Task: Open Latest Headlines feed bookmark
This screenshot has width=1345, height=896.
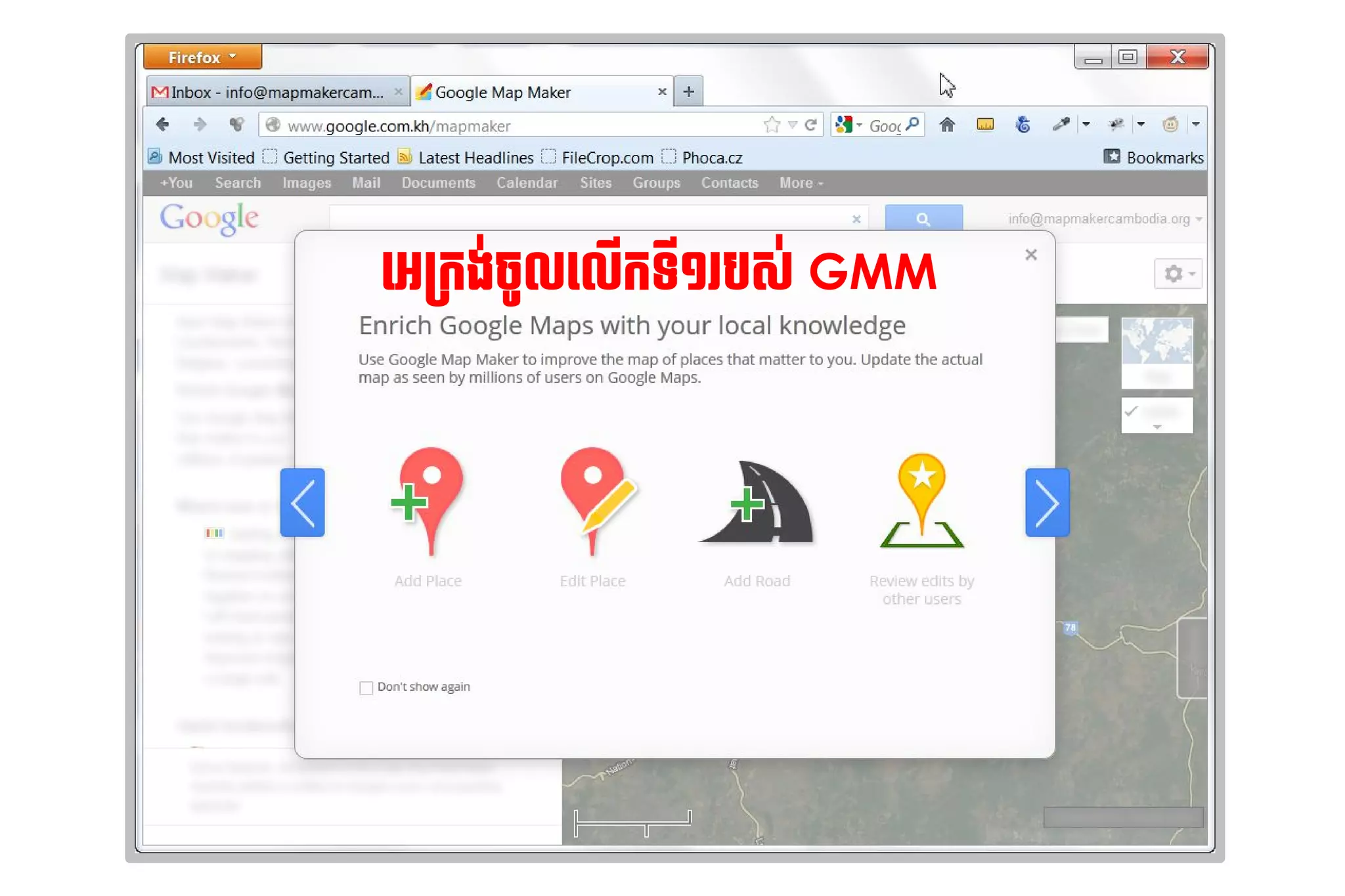Action: tap(466, 158)
